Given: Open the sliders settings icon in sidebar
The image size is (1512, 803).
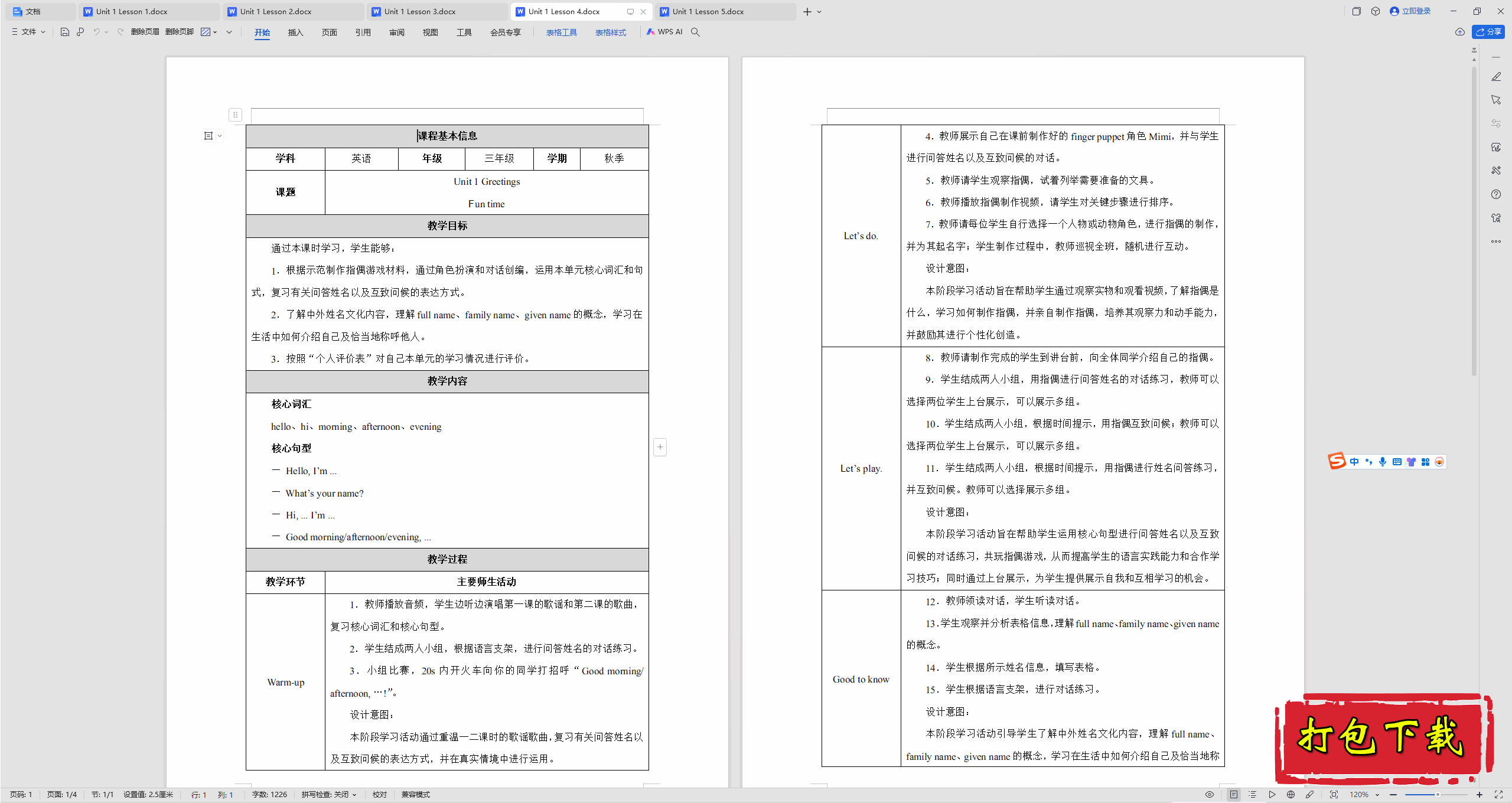Looking at the screenshot, I should click(x=1496, y=123).
